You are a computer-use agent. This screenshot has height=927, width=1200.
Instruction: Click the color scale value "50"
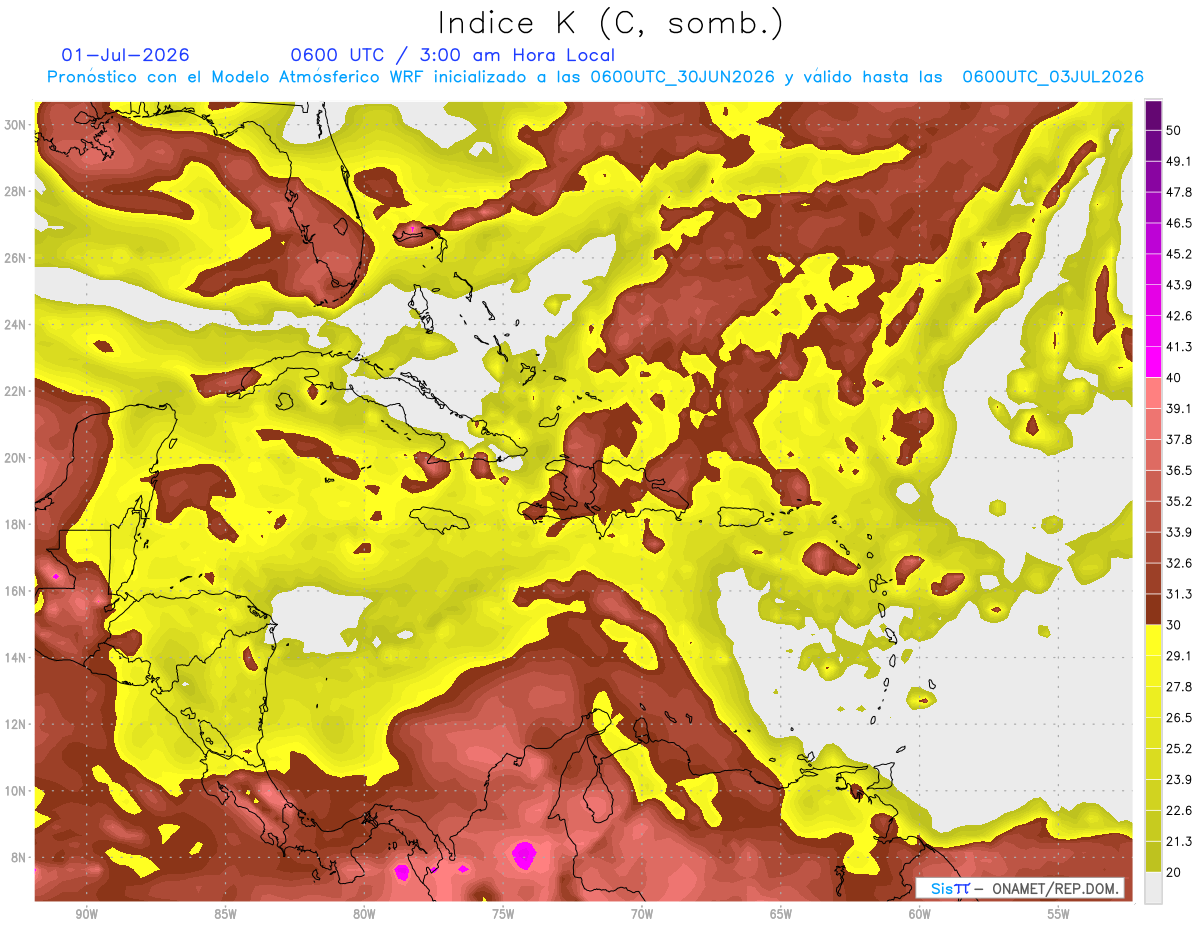click(1173, 130)
